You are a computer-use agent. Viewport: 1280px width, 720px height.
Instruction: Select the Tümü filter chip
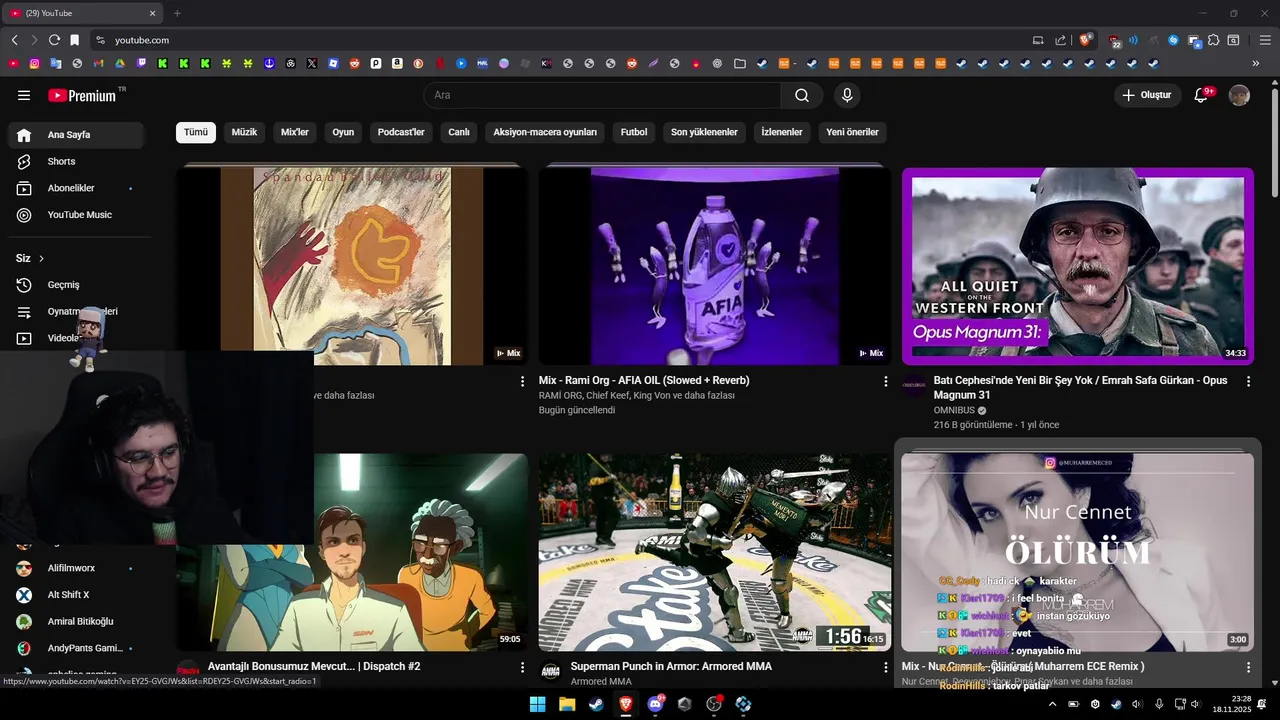196,132
